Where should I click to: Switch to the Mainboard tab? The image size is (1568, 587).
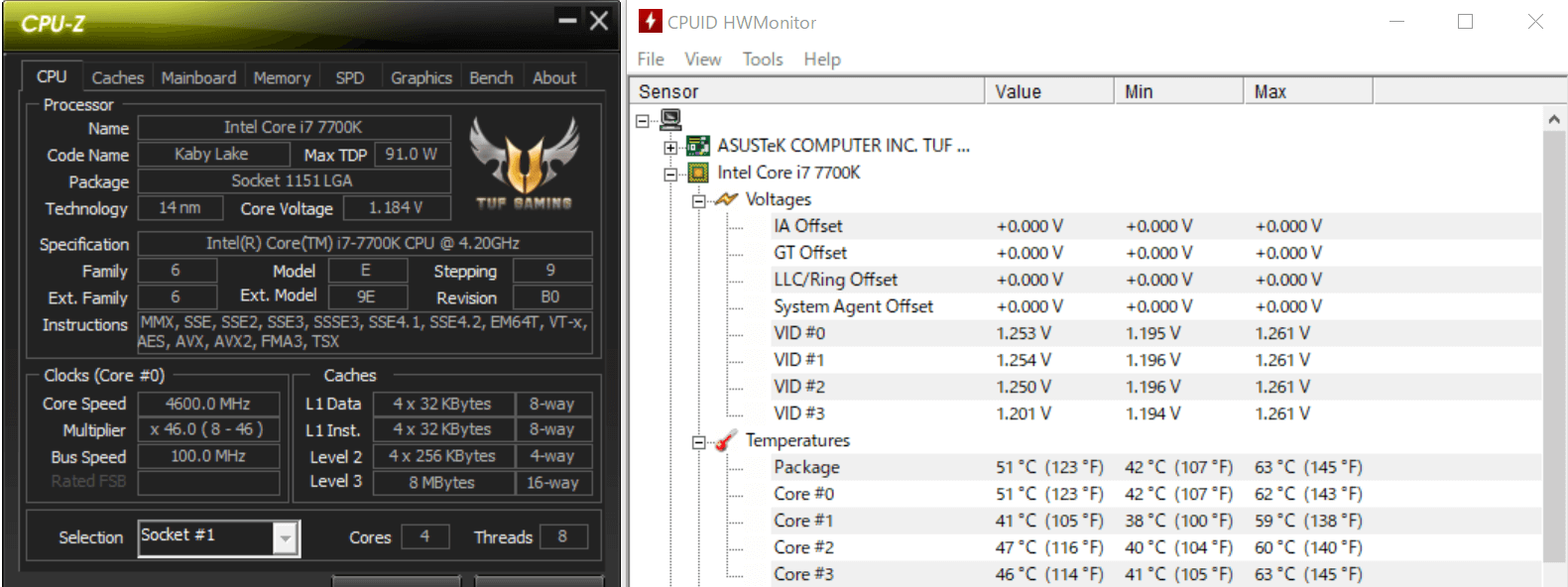click(x=198, y=77)
